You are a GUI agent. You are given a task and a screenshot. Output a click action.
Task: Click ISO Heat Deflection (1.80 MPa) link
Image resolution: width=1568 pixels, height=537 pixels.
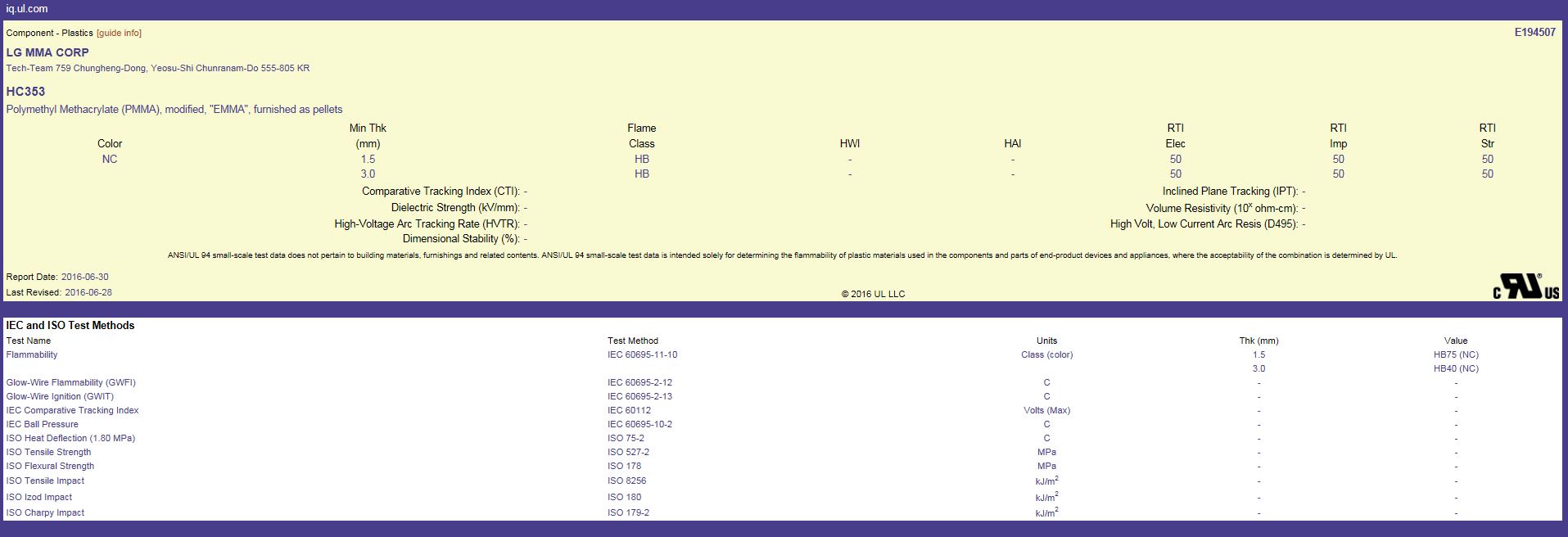click(71, 438)
